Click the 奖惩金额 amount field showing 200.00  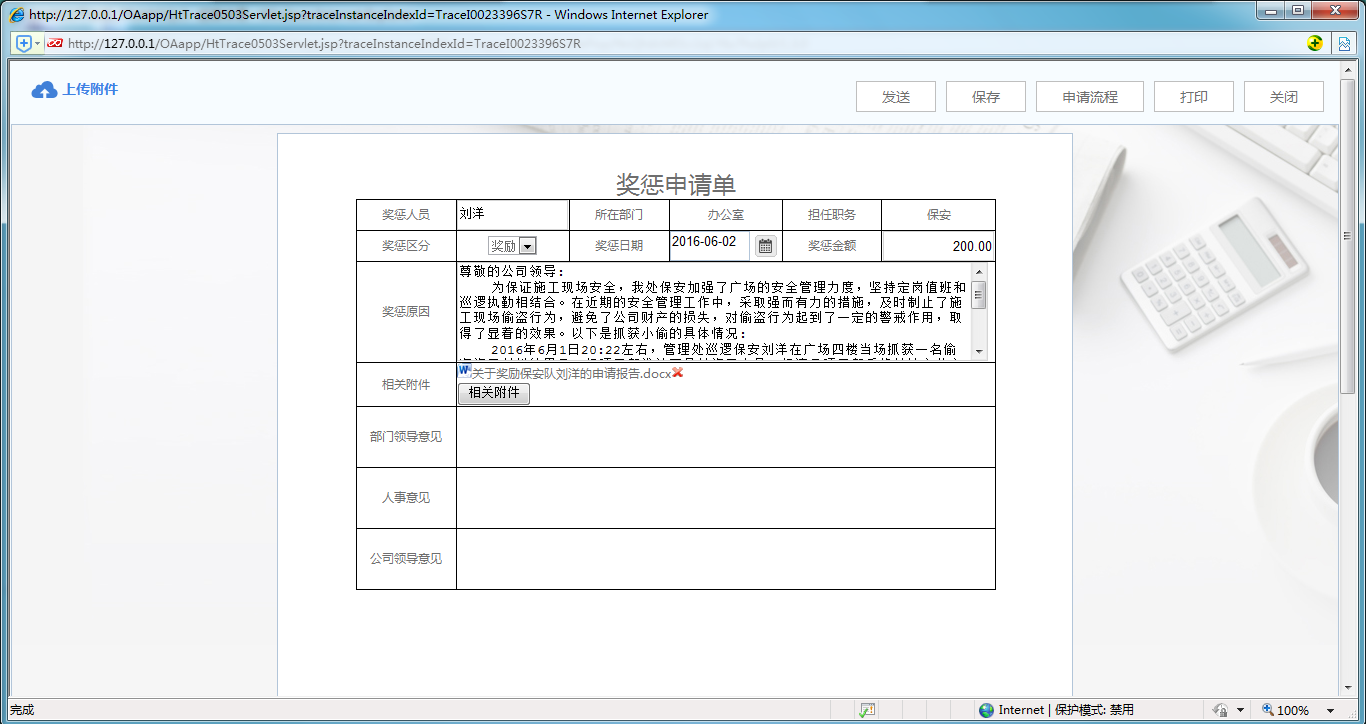(x=938, y=246)
